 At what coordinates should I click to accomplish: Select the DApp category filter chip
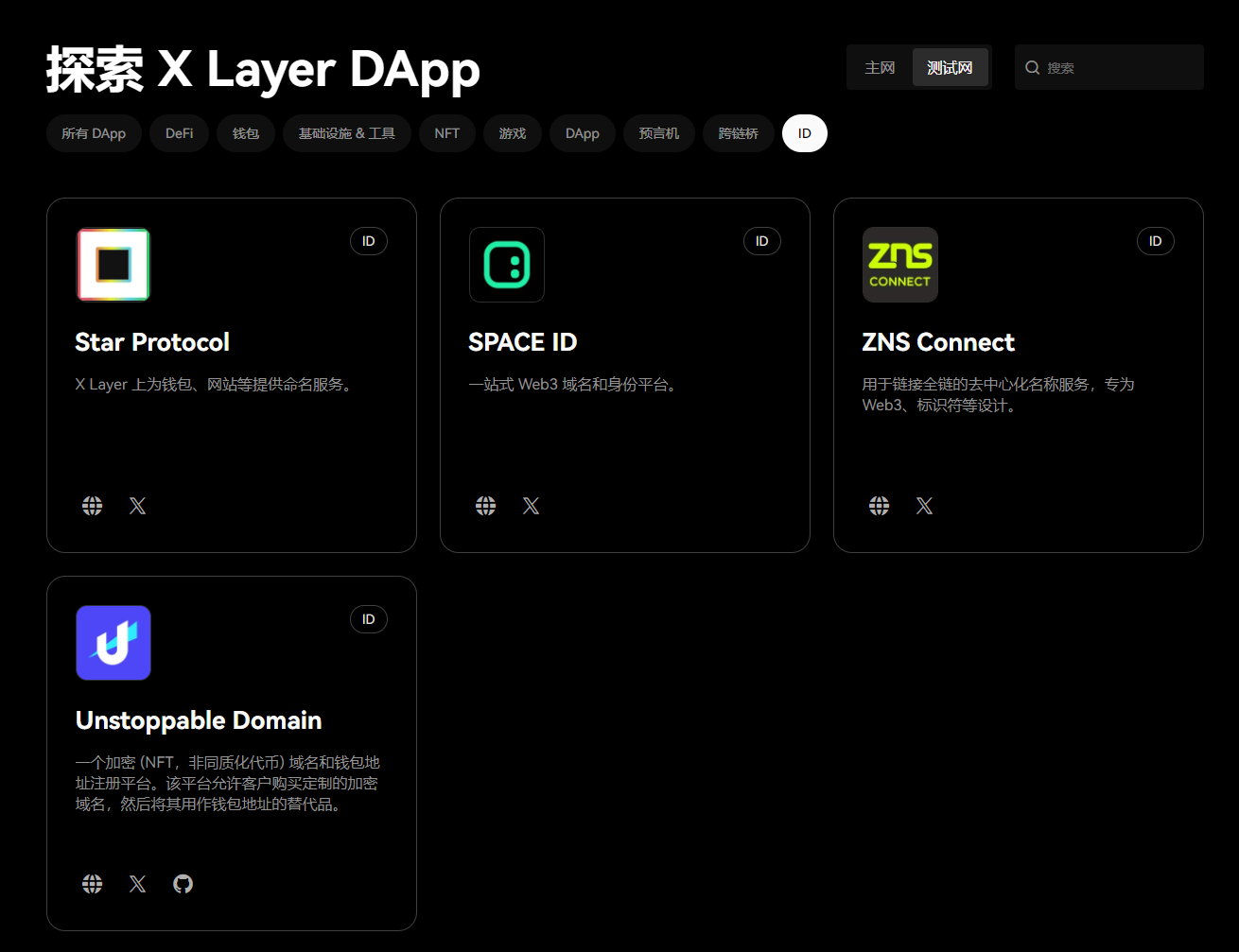tap(583, 133)
